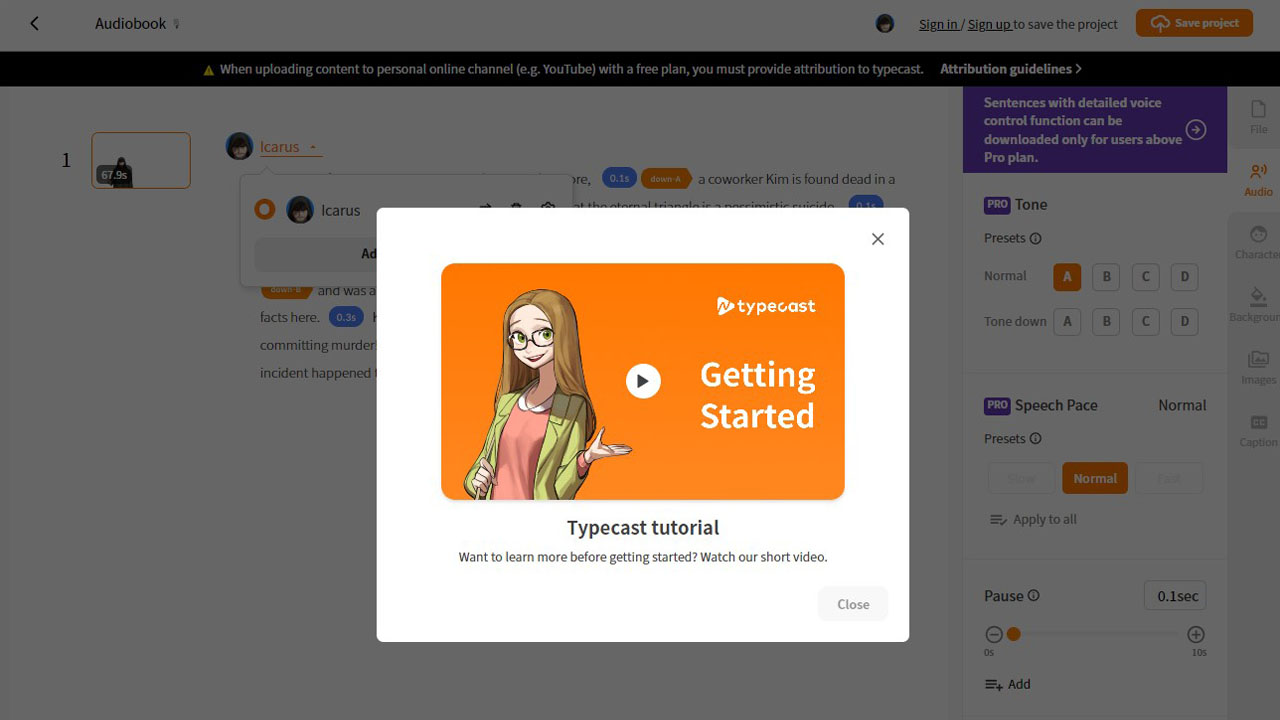The width and height of the screenshot is (1280, 720).
Task: Select Icarus radio in character popup
Action: pos(264,210)
